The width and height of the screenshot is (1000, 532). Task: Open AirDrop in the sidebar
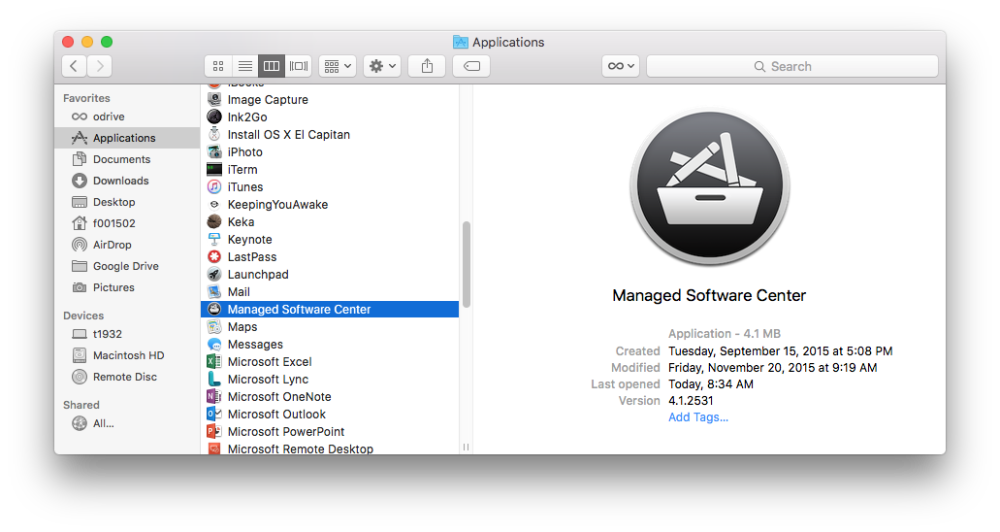click(127, 244)
